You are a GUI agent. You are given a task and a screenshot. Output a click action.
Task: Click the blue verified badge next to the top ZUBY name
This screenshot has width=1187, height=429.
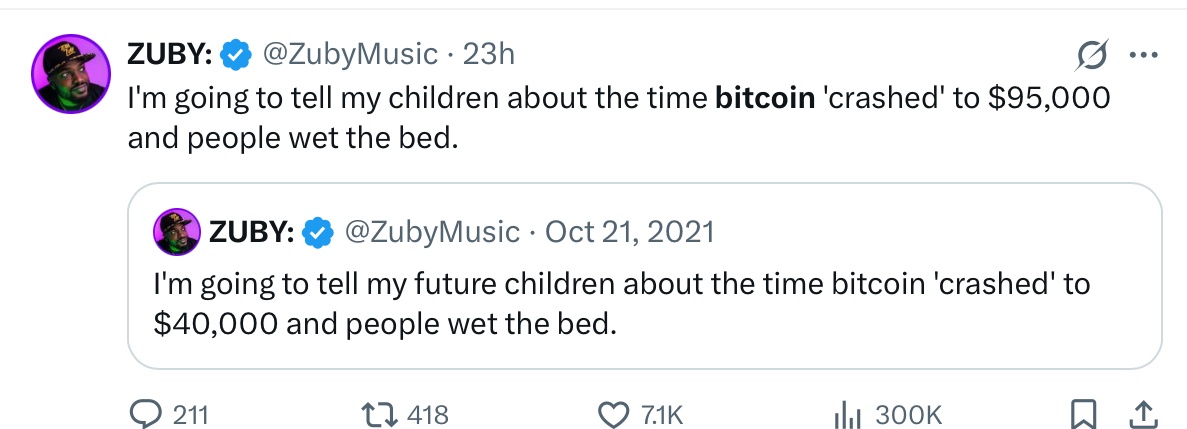234,54
